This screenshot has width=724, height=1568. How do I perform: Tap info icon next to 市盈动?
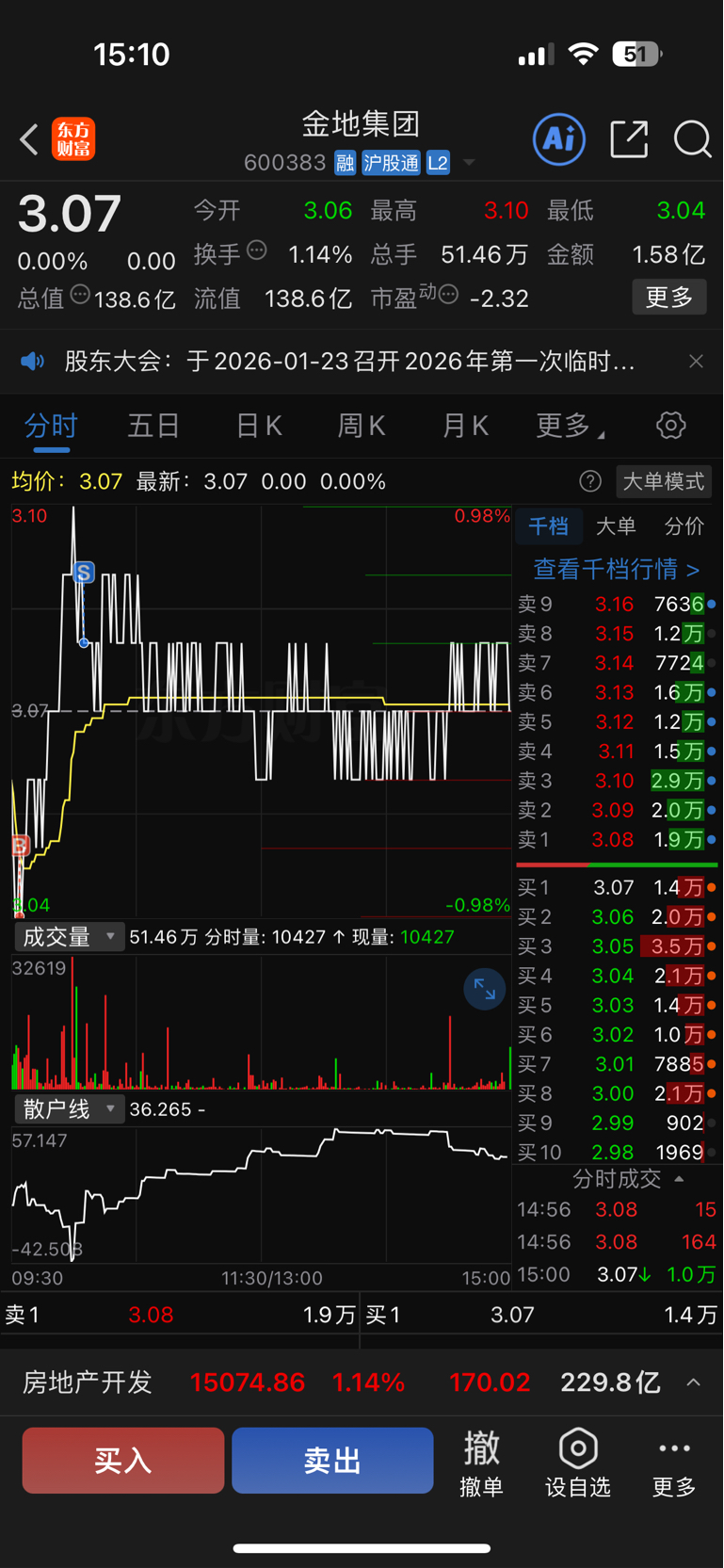pyautogui.click(x=448, y=295)
